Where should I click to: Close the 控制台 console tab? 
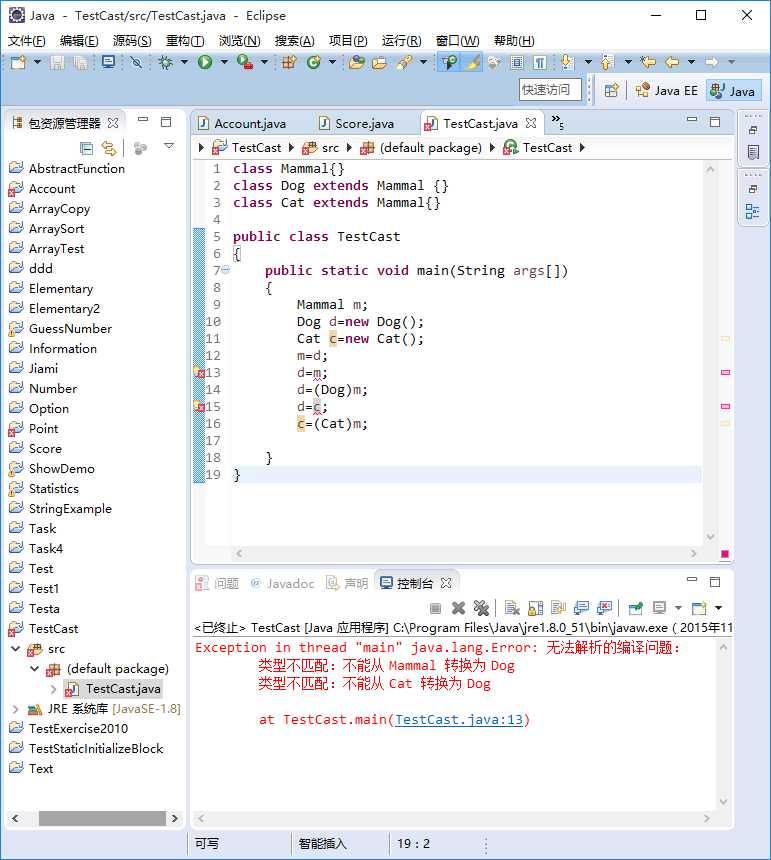(x=446, y=583)
